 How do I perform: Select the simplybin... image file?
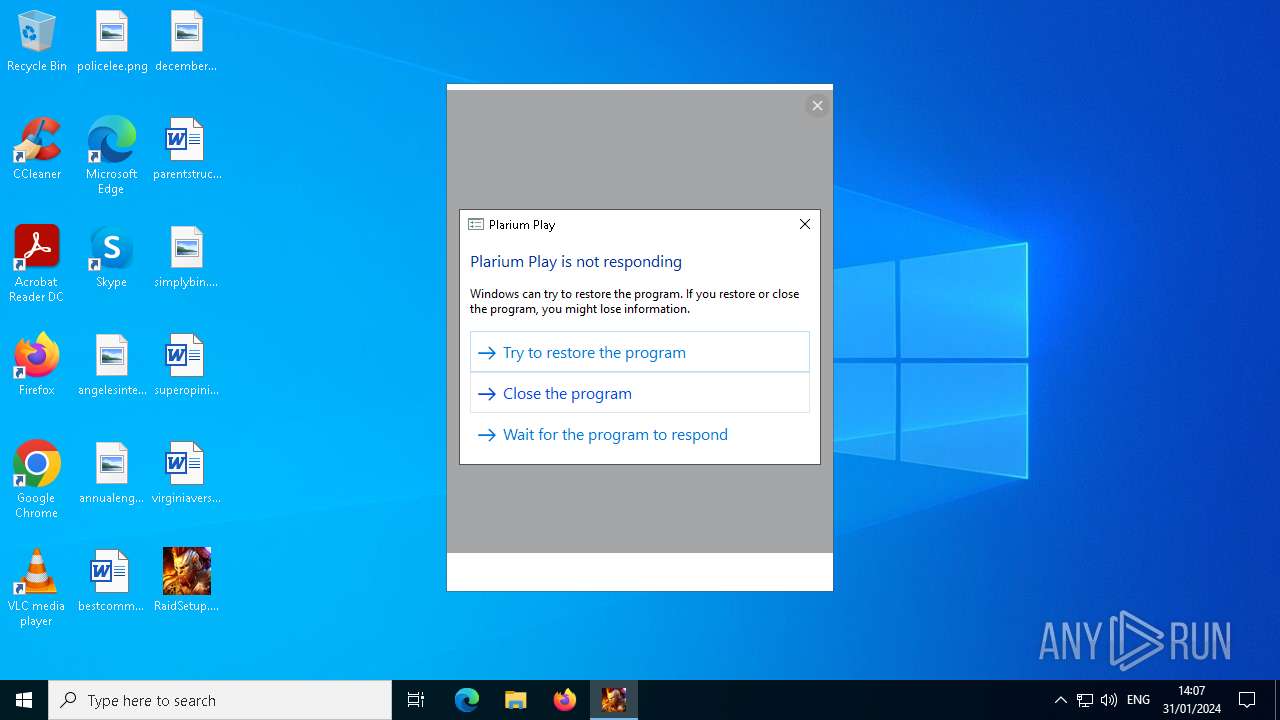click(x=186, y=257)
